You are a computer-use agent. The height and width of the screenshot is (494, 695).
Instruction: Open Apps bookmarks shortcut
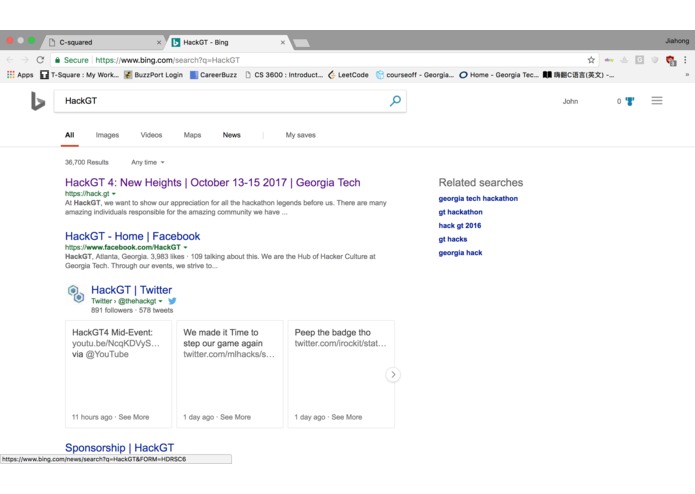[20, 75]
